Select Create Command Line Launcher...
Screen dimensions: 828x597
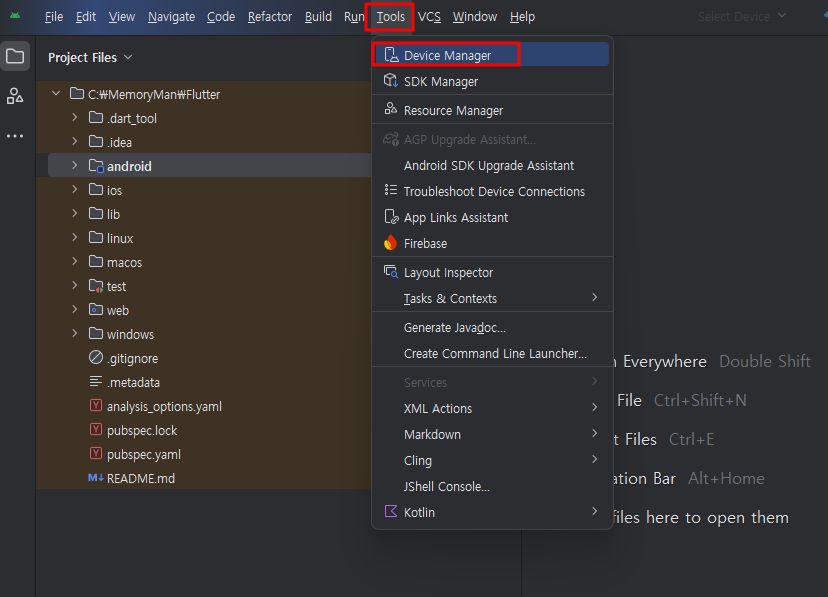(491, 353)
